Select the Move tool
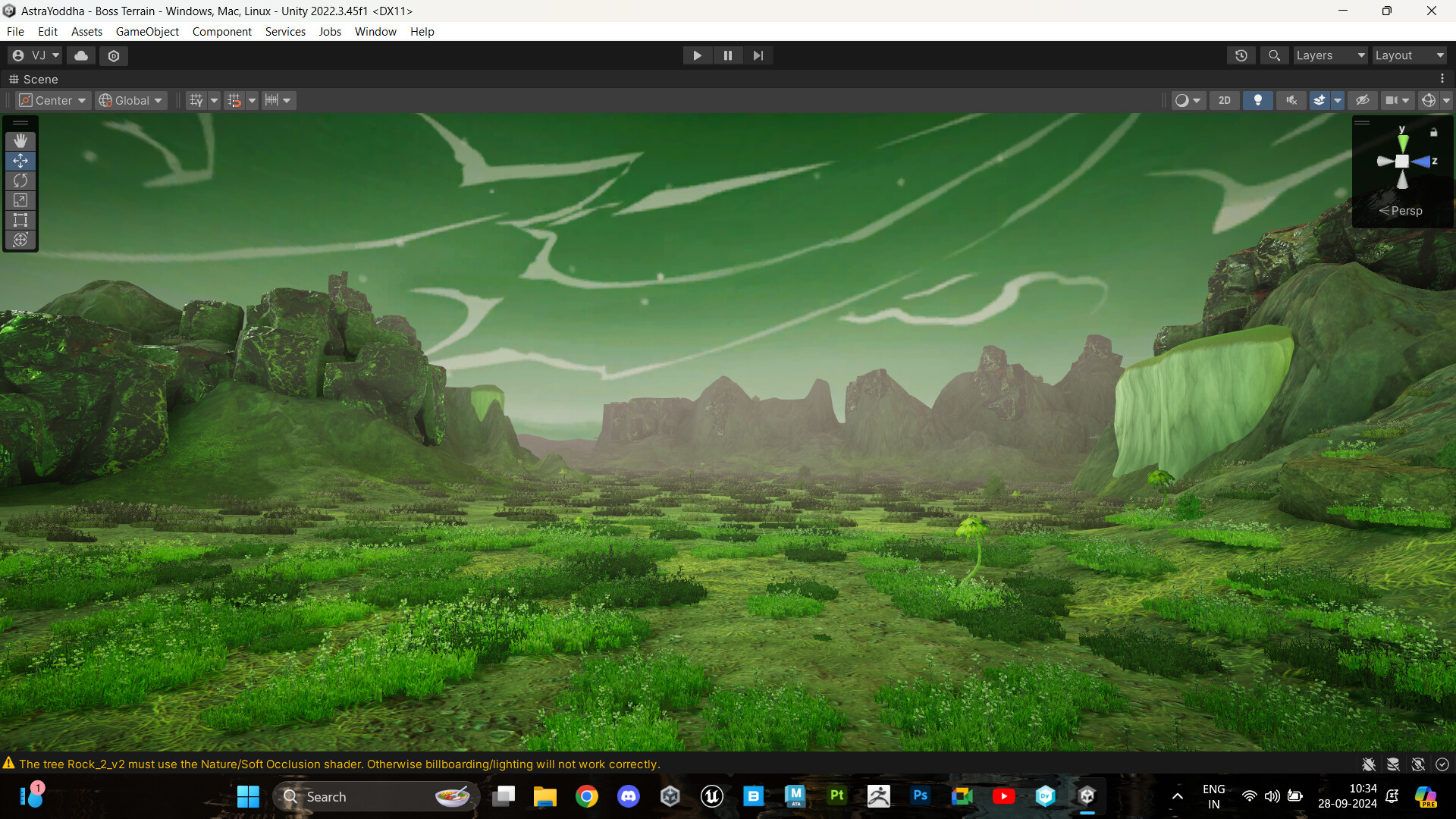Image resolution: width=1456 pixels, height=819 pixels. pos(20,161)
